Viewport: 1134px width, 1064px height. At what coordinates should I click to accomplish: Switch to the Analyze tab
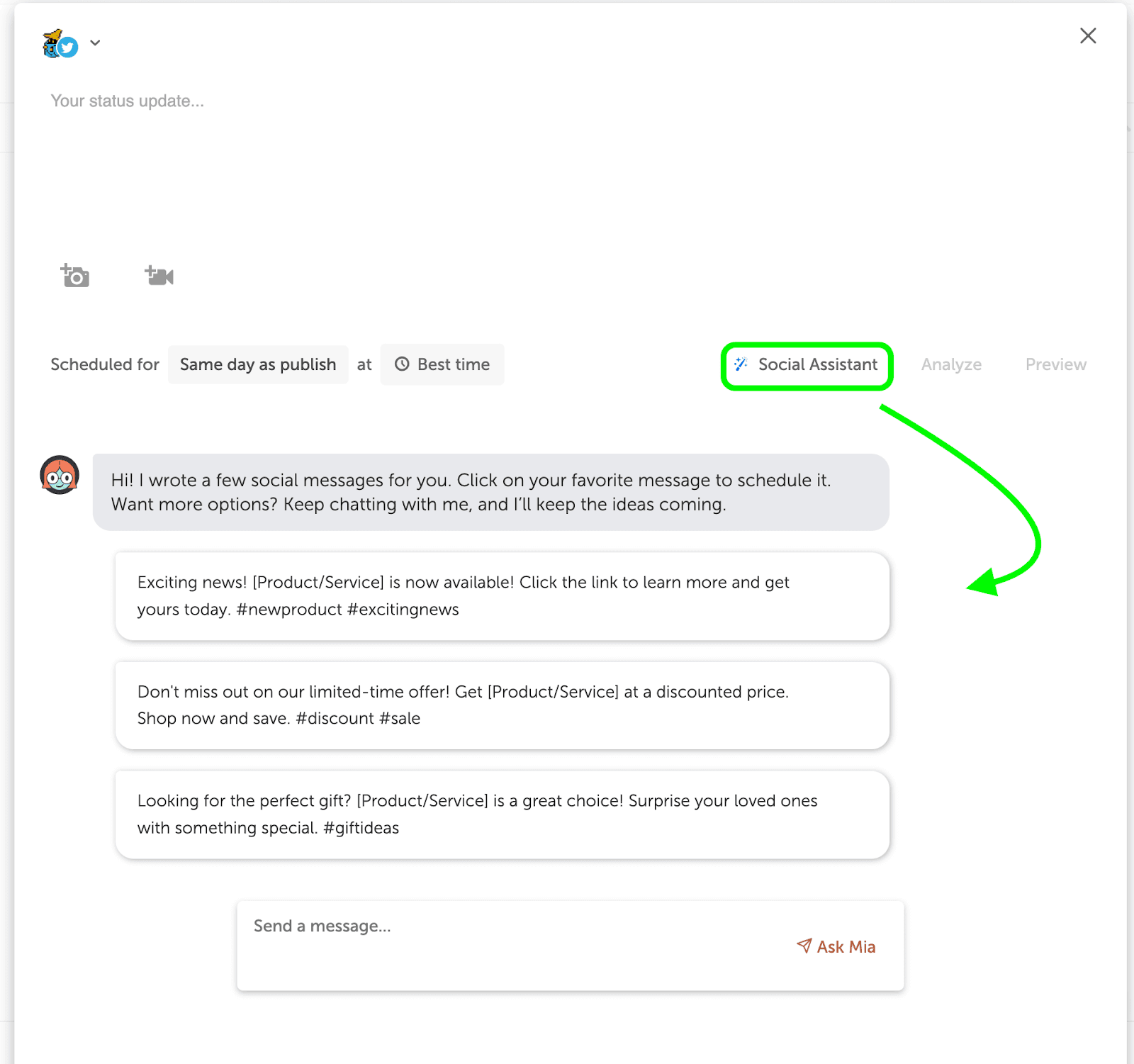coord(951,364)
